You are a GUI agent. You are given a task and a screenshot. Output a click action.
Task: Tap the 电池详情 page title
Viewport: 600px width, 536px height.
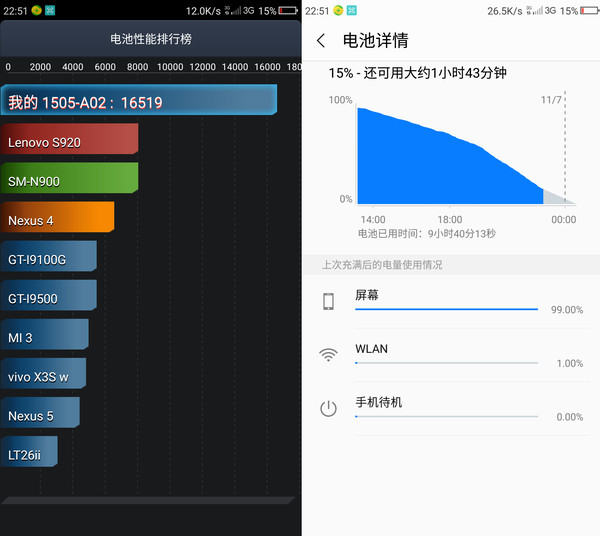pos(375,41)
